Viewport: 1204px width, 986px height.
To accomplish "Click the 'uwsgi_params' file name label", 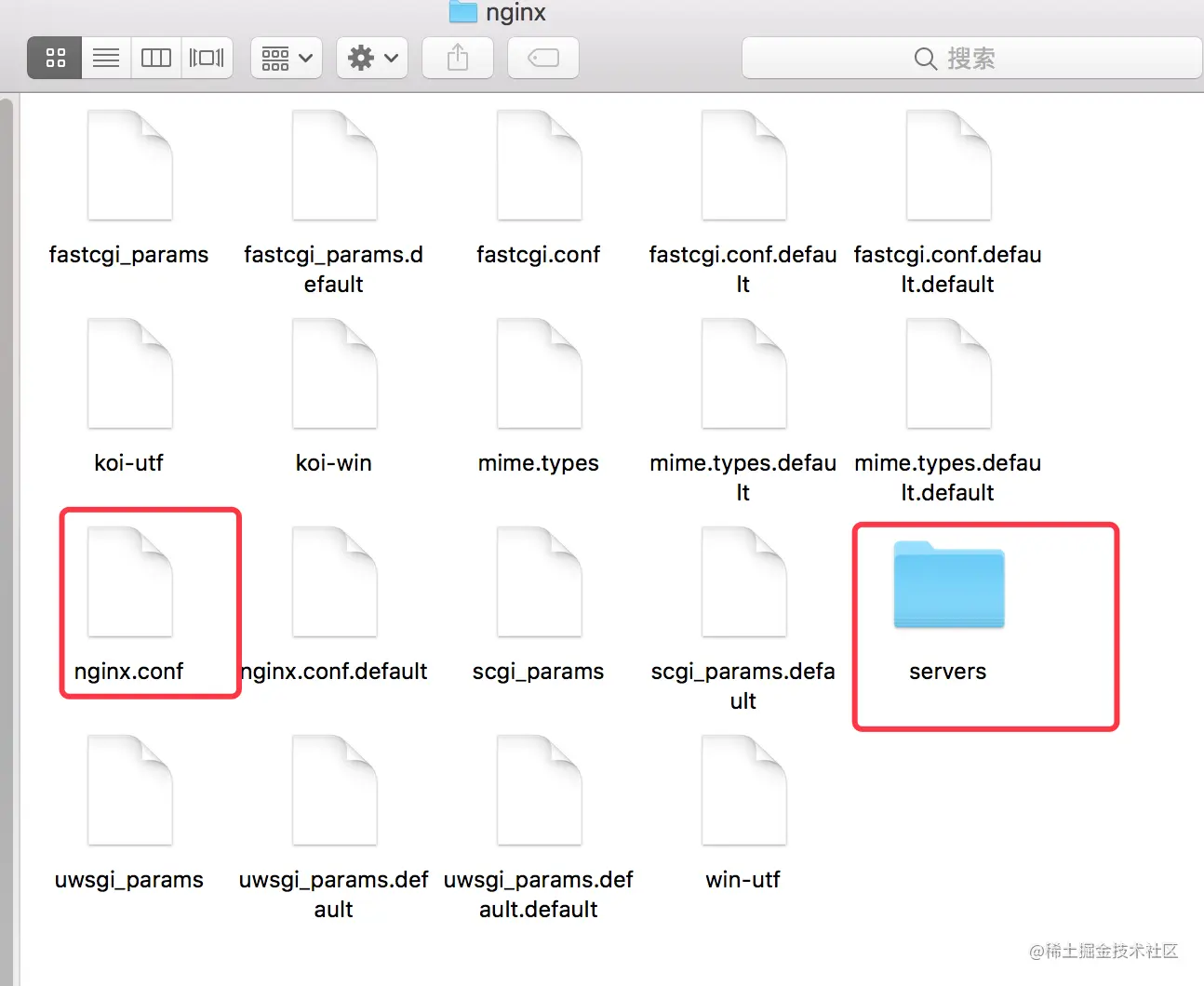I will (128, 879).
